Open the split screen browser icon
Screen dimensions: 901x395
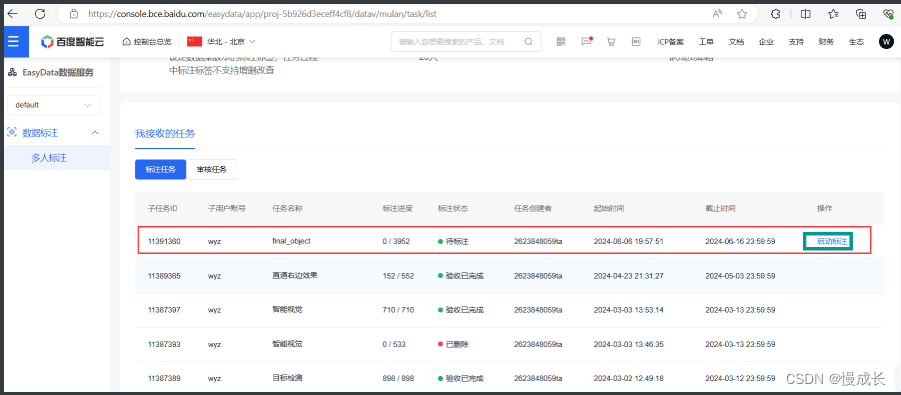806,14
